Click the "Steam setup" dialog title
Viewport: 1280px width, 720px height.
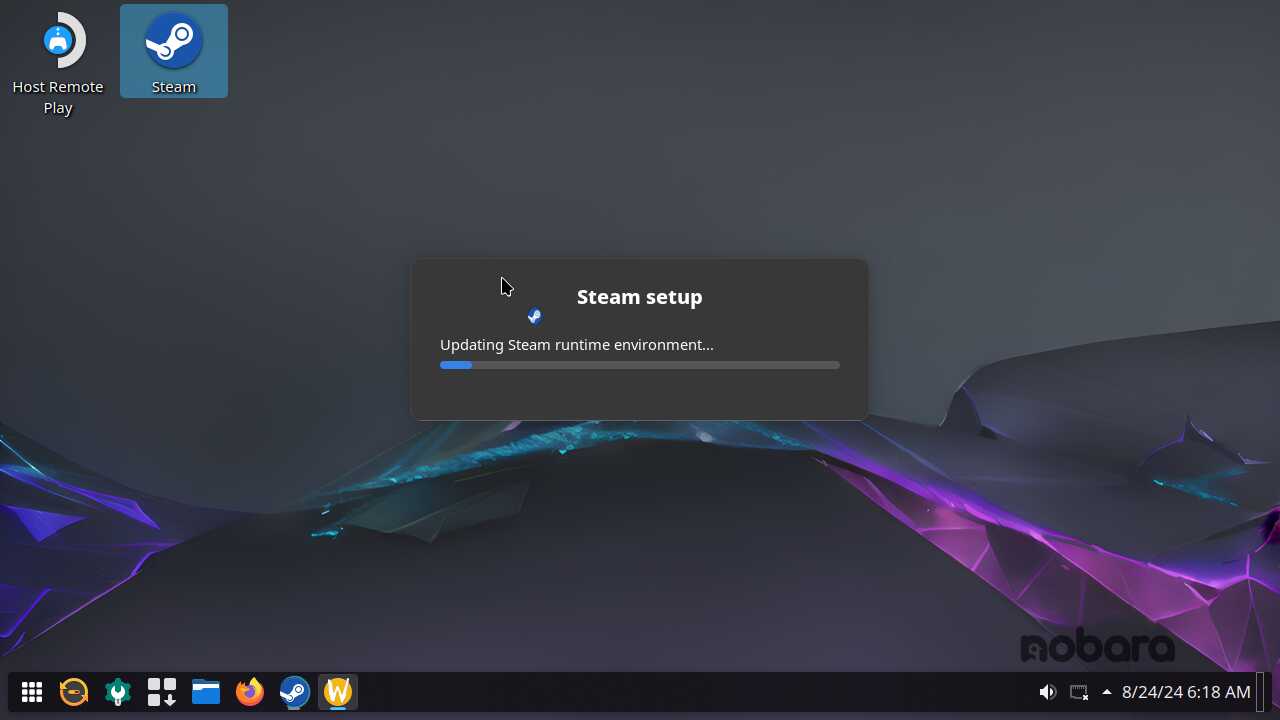pos(640,297)
